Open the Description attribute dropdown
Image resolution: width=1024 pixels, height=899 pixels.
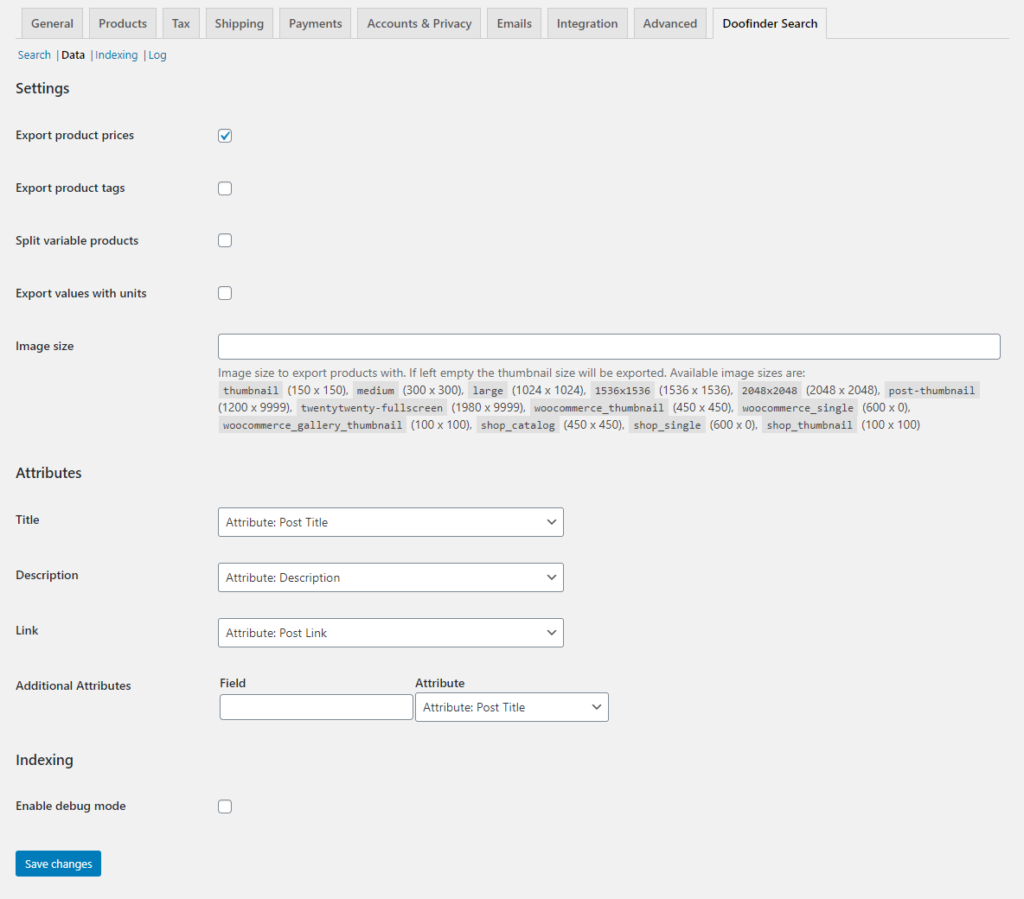coord(390,578)
